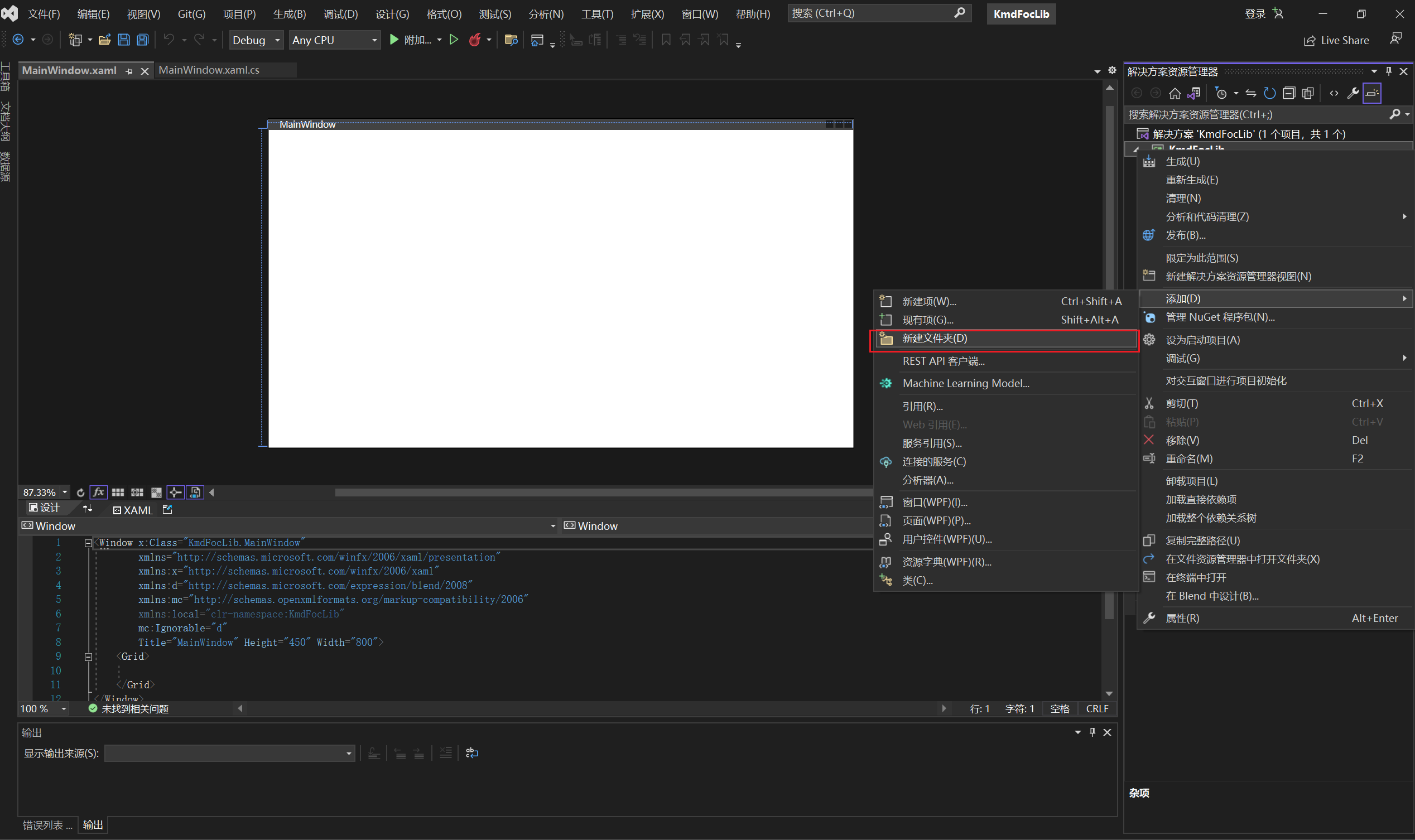This screenshot has width=1415, height=840.
Task: Click the toggle word wrap icon in output
Action: pos(471,753)
